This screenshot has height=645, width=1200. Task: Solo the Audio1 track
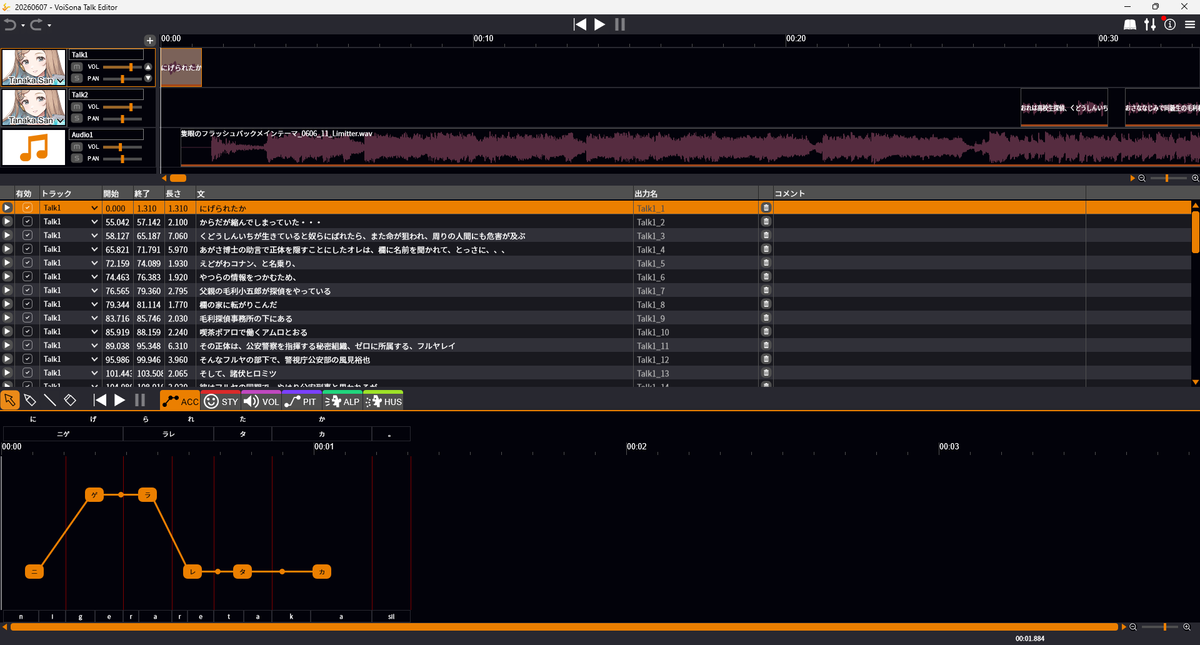76,158
